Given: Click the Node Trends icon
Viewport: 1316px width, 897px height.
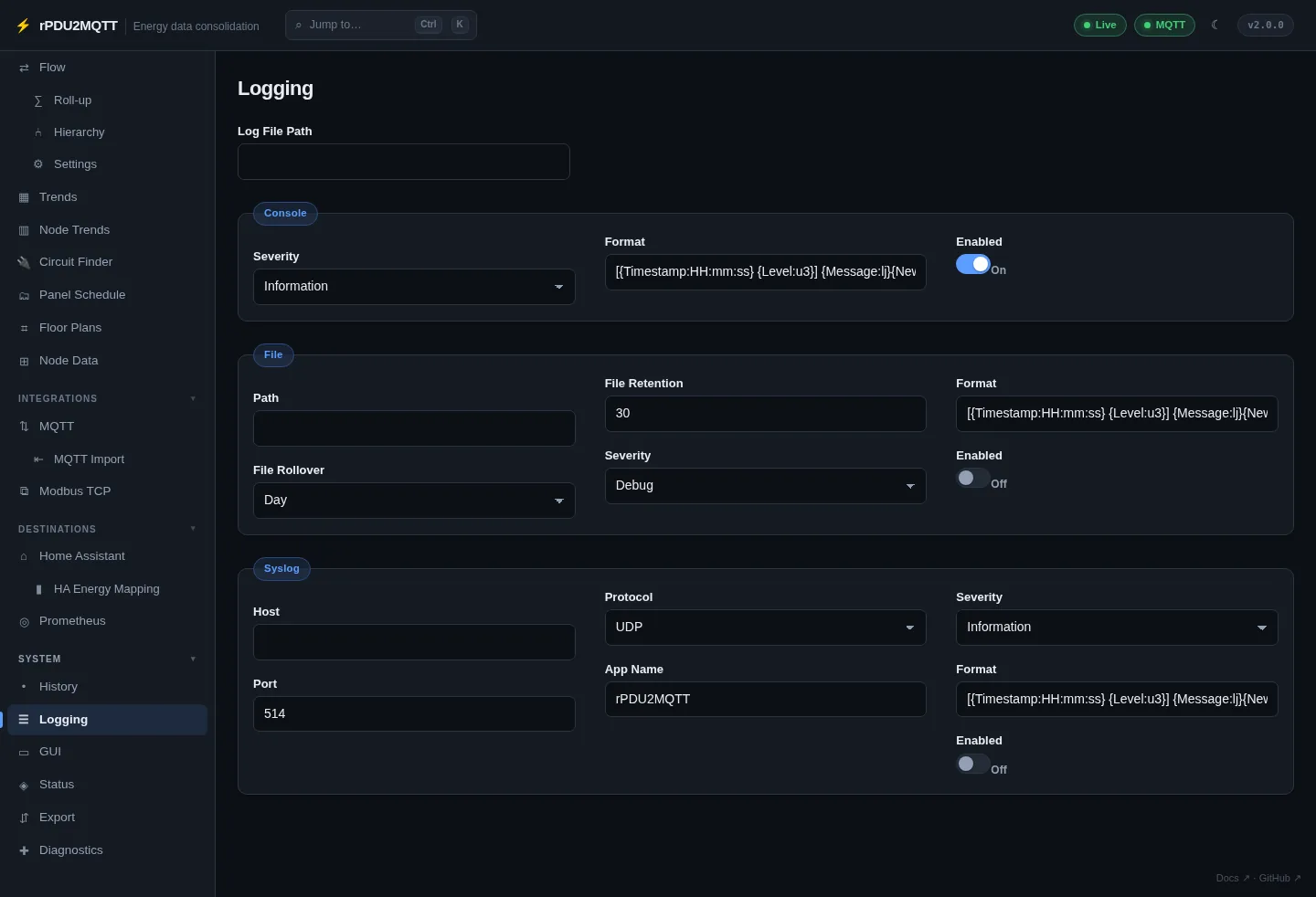Looking at the screenshot, I should click(x=24, y=230).
